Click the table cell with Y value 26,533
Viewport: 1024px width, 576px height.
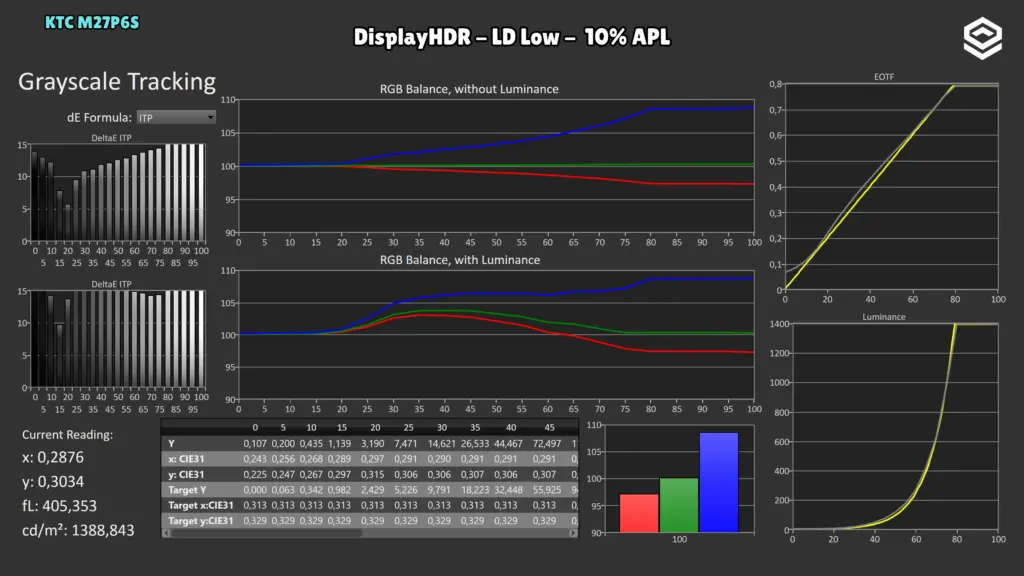(475, 443)
